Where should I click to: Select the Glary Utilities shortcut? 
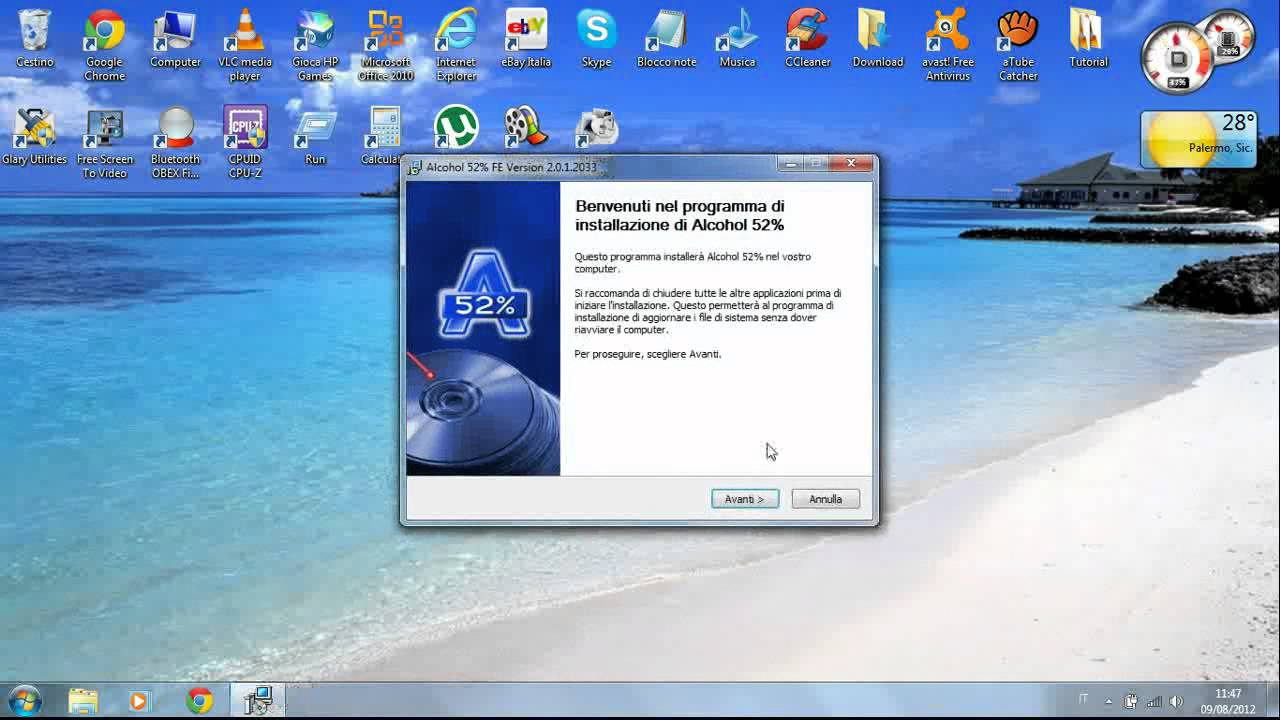(x=35, y=137)
